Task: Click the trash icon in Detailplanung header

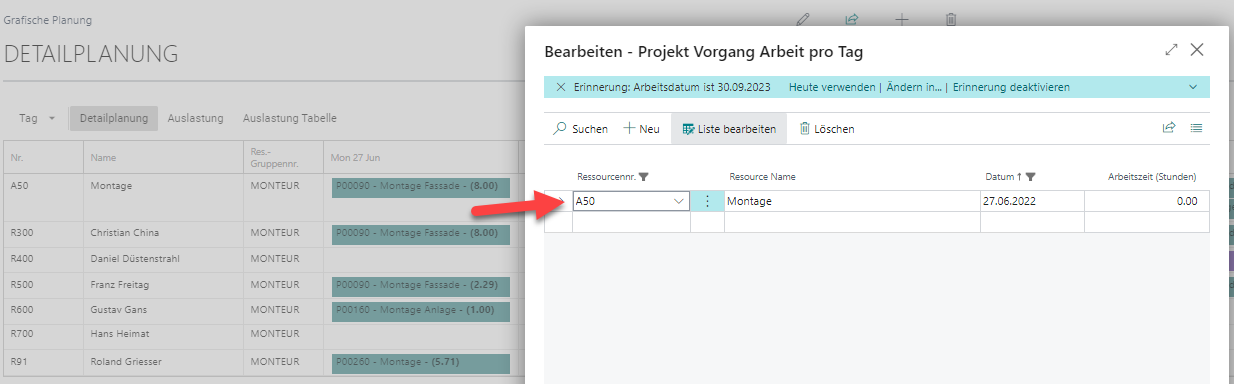Action: pos(951,19)
